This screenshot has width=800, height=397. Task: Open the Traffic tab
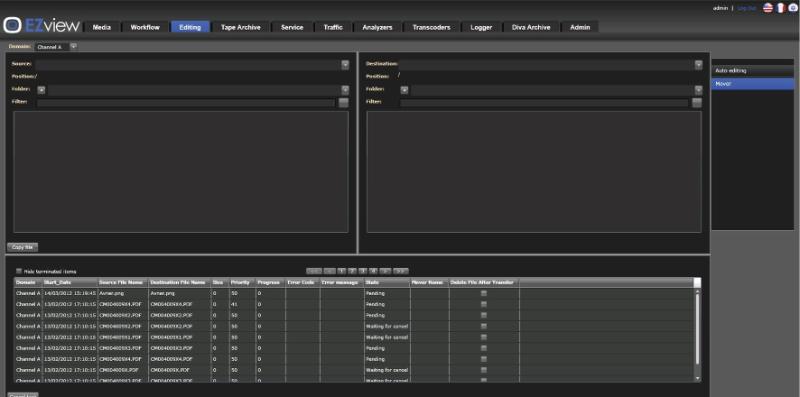pos(333,27)
